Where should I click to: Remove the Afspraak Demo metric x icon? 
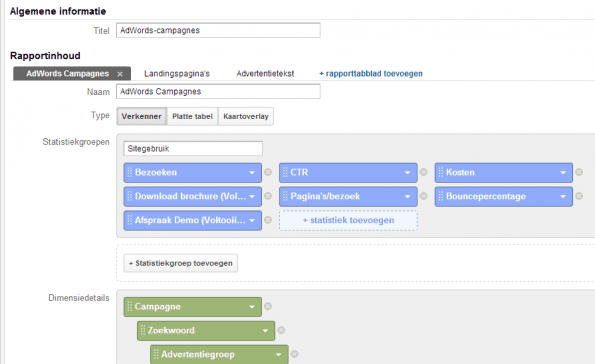(x=268, y=220)
